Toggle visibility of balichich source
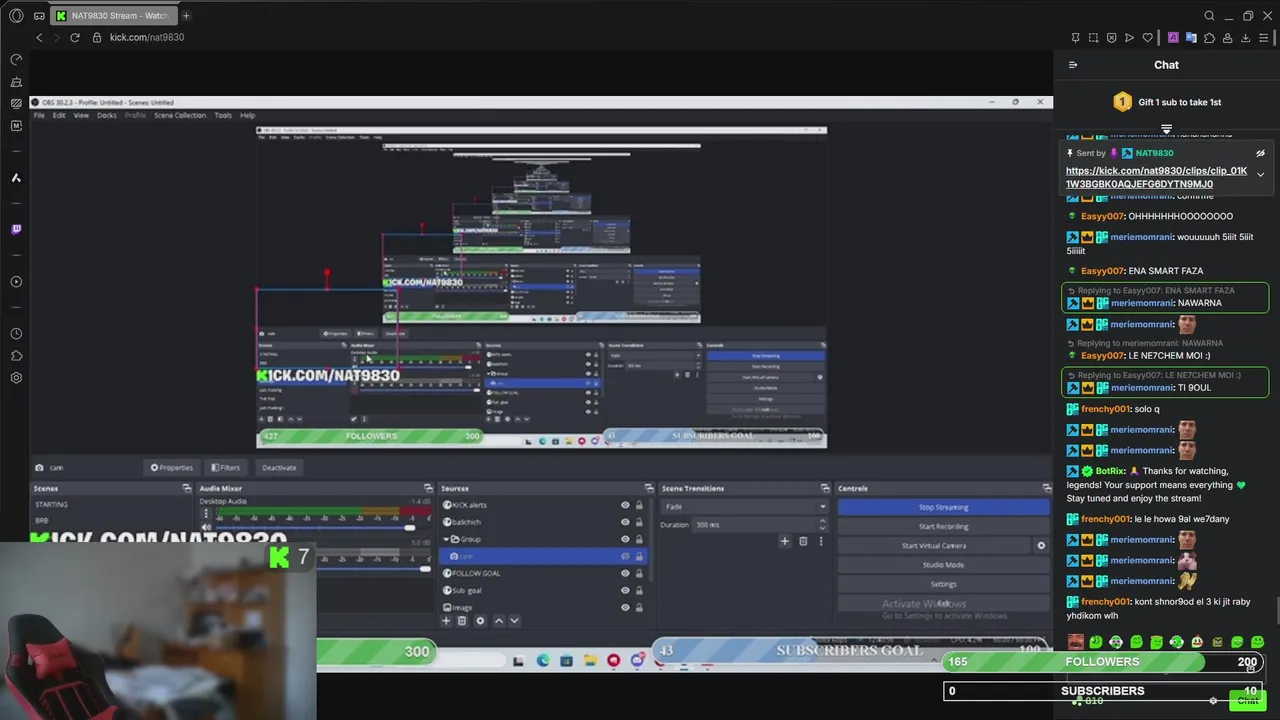This screenshot has height=720, width=1280. [x=625, y=522]
